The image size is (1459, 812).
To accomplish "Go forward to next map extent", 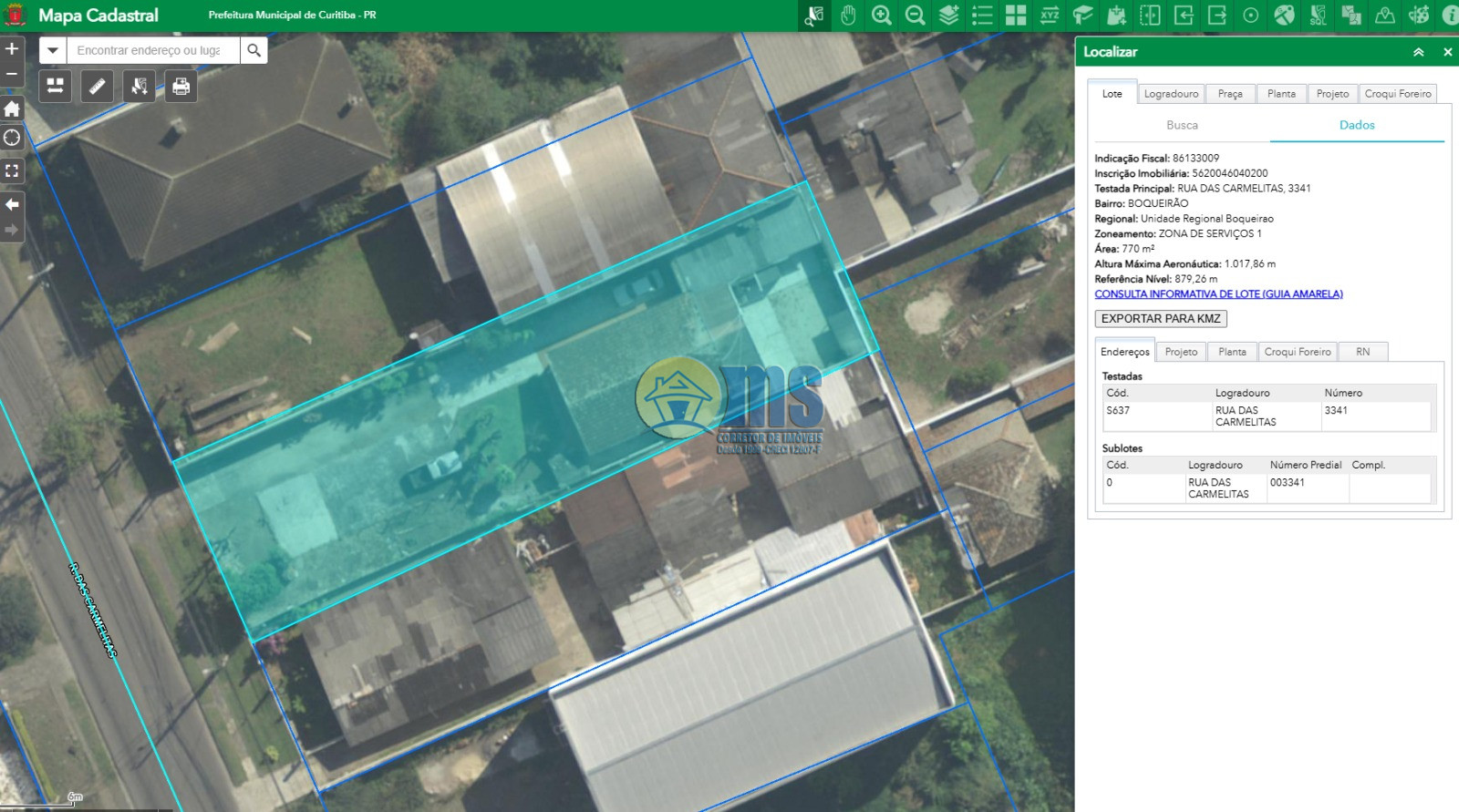I will coord(12,230).
